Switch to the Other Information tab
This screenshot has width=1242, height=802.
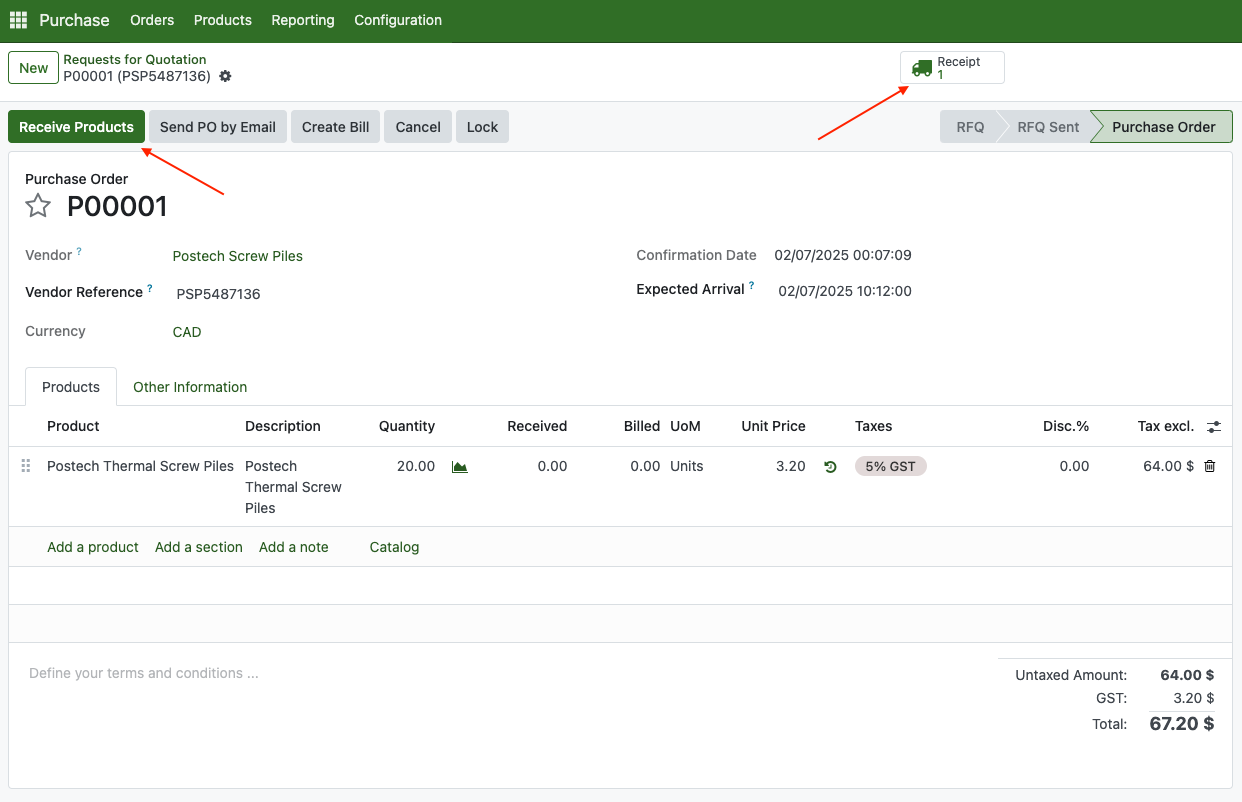pyautogui.click(x=190, y=387)
